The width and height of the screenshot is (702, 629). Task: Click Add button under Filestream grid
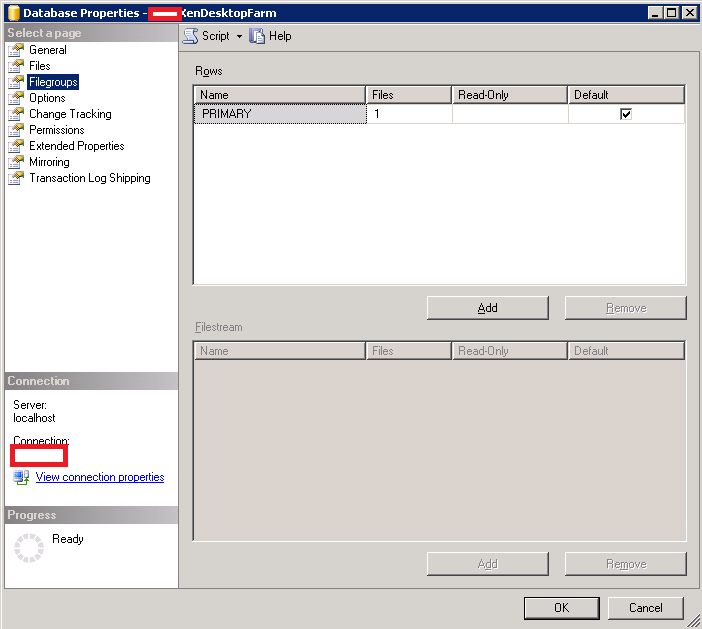488,564
